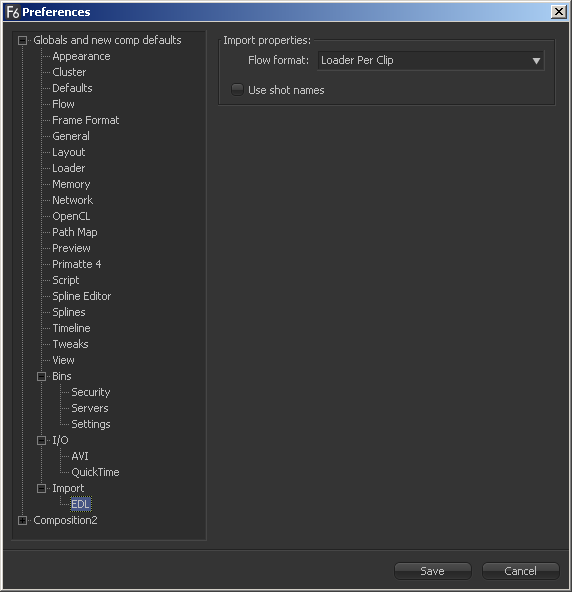The height and width of the screenshot is (592, 572).
Task: Expand the Composition2 tree node
Action: (23, 521)
